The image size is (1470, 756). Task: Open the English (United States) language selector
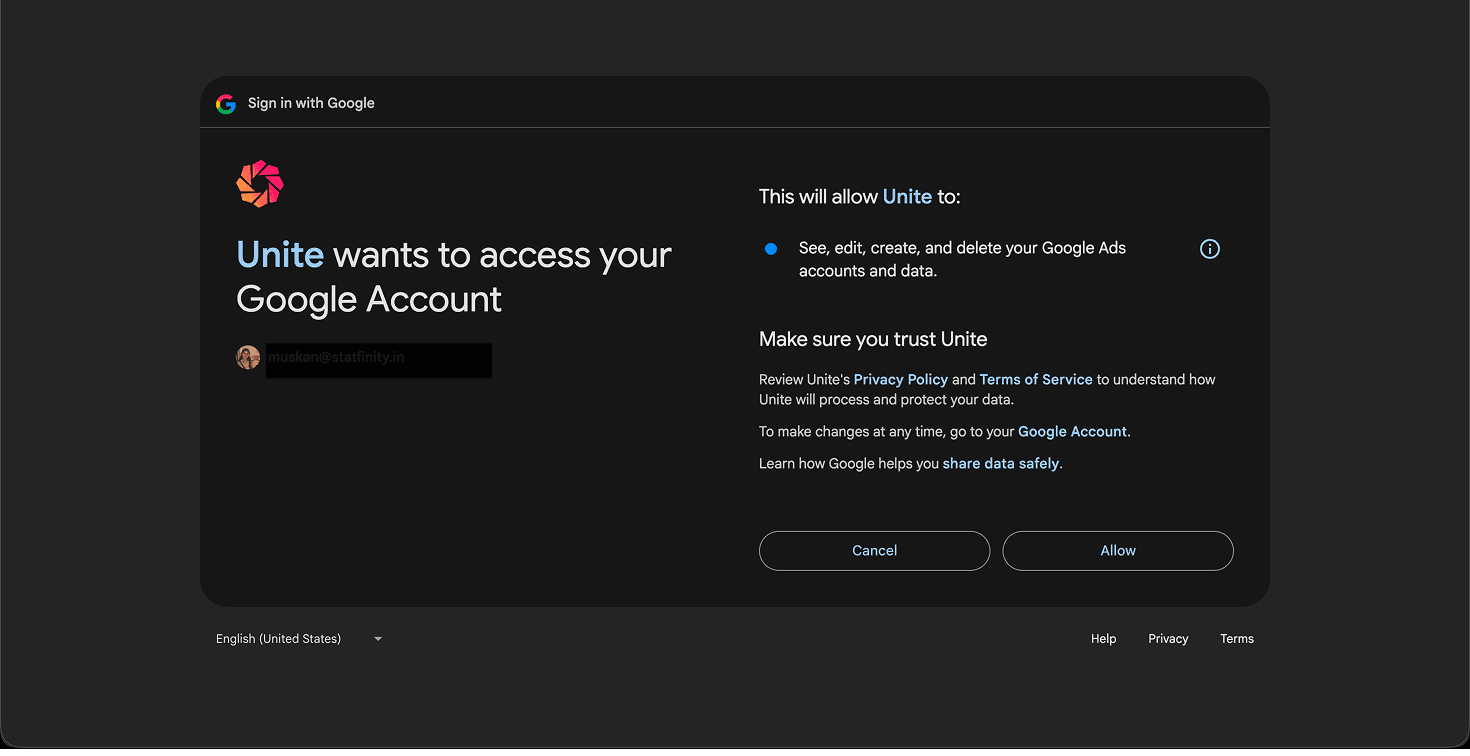[x=299, y=639]
